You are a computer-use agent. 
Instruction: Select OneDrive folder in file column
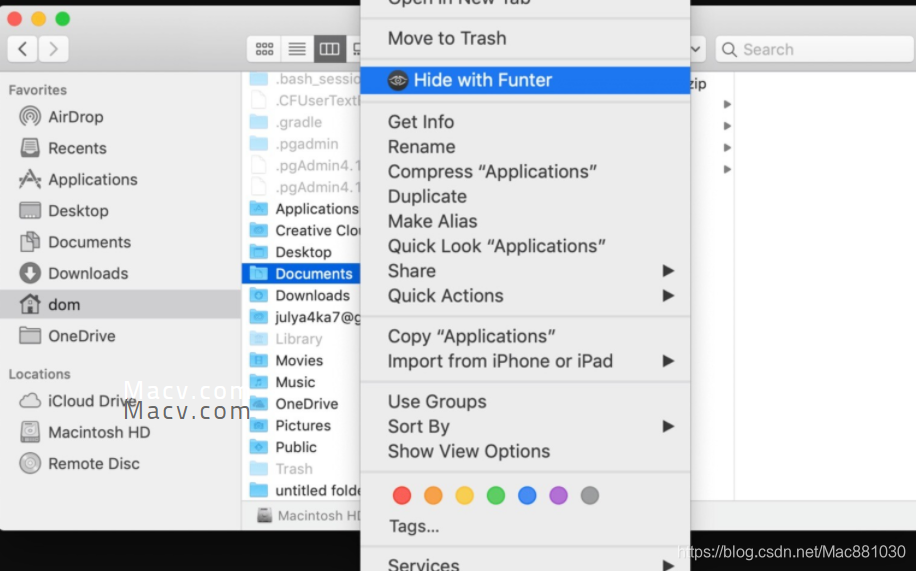(x=301, y=403)
